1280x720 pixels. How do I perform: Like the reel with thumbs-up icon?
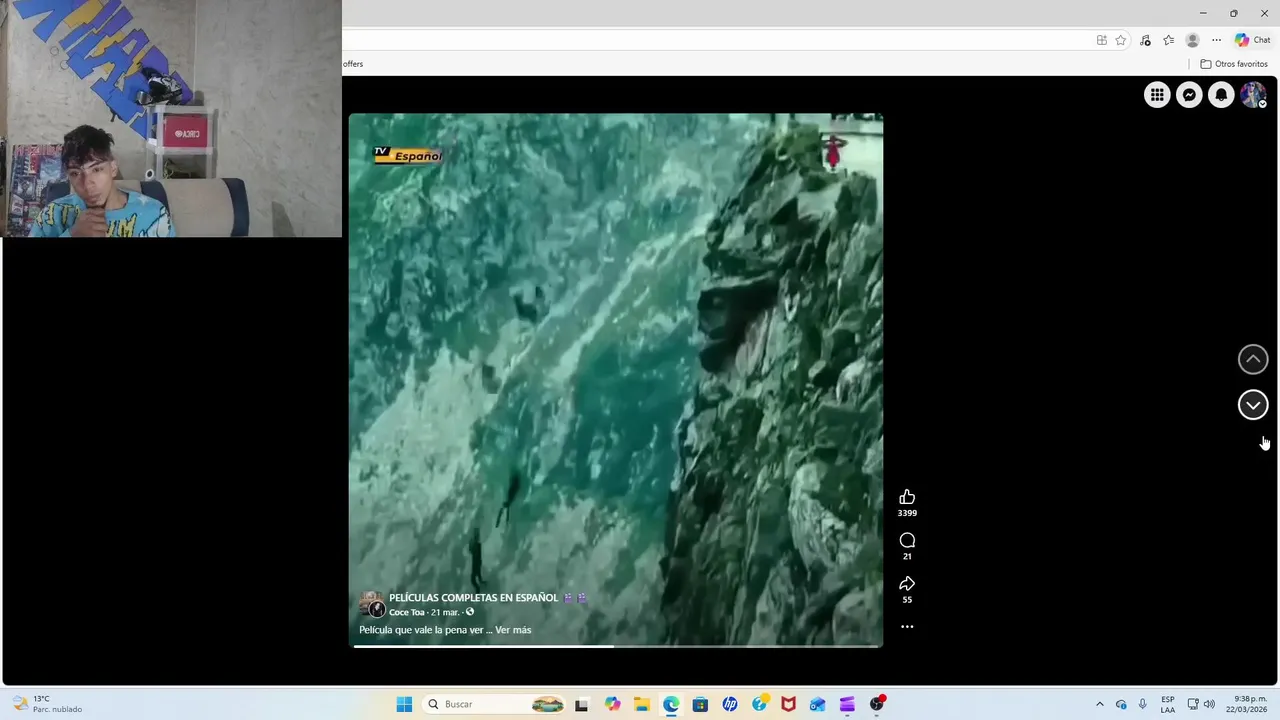pyautogui.click(x=907, y=497)
